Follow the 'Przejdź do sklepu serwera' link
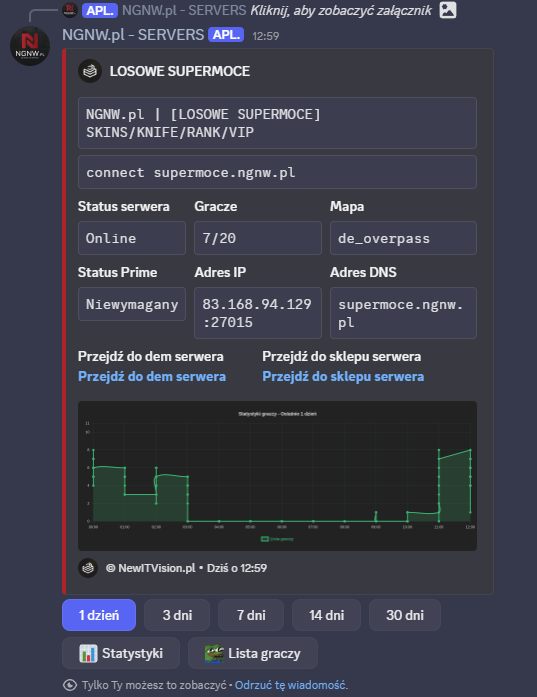537x697 pixels. pos(343,377)
